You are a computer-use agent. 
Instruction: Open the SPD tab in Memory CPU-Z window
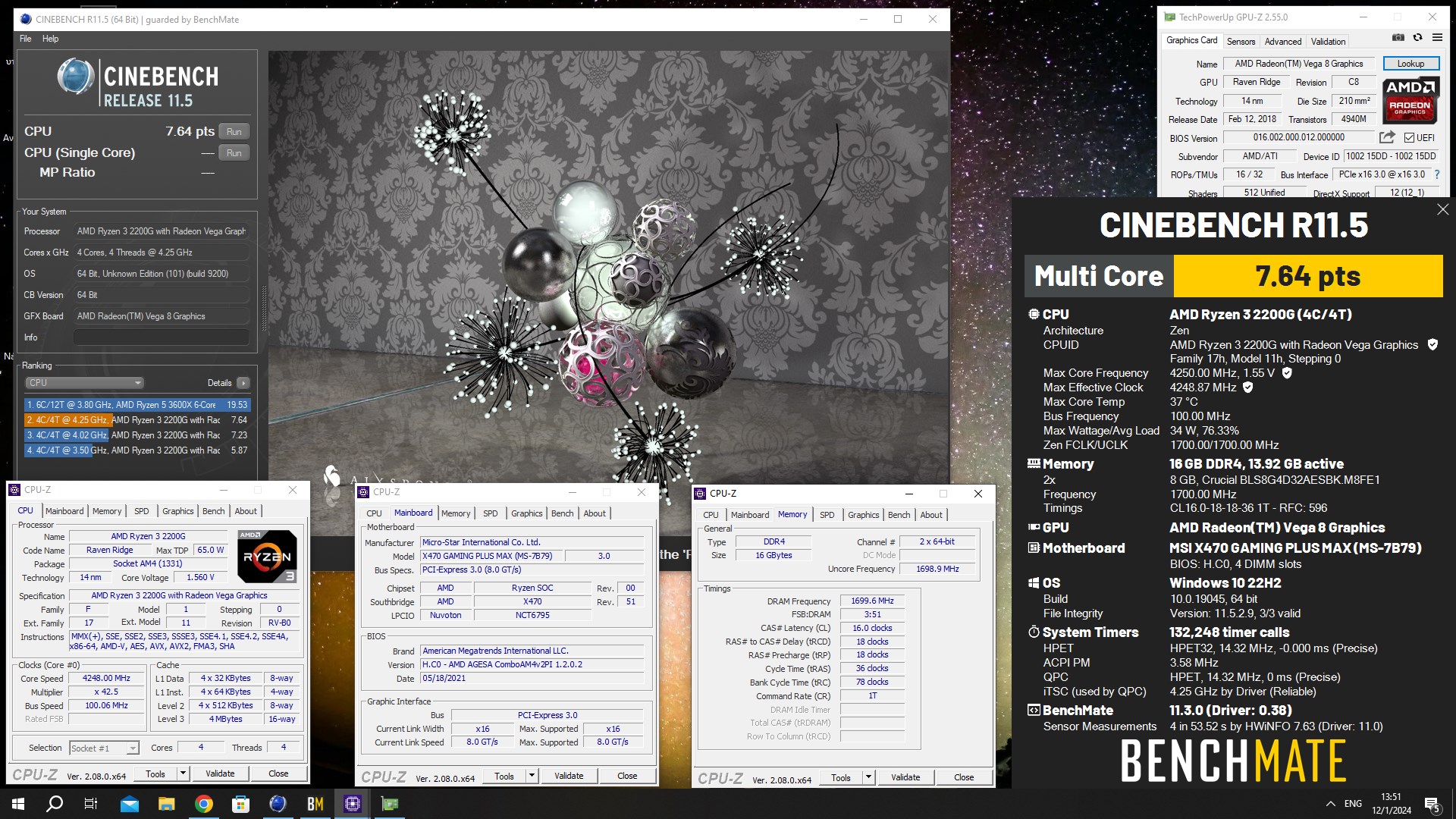click(x=827, y=515)
